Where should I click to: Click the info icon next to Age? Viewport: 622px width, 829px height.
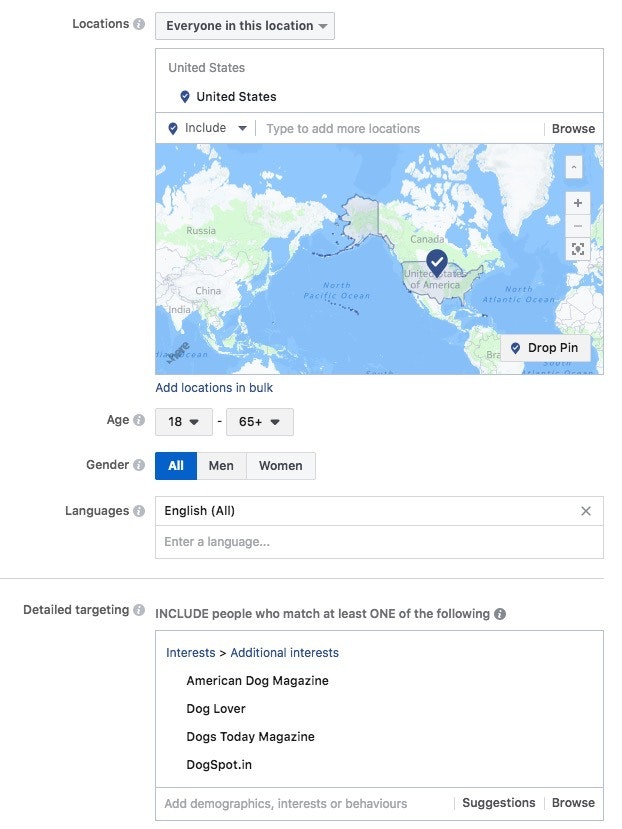tap(139, 421)
